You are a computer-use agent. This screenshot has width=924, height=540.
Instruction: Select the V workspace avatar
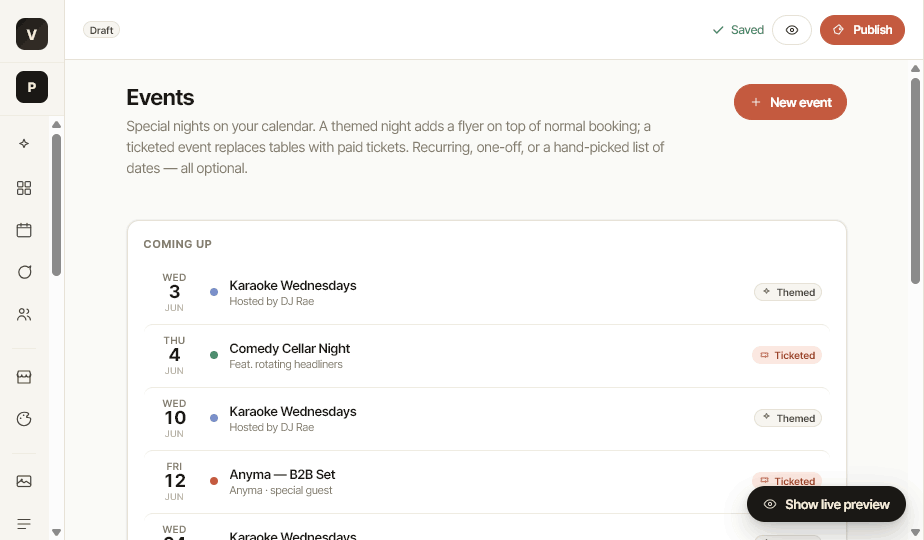[32, 34]
